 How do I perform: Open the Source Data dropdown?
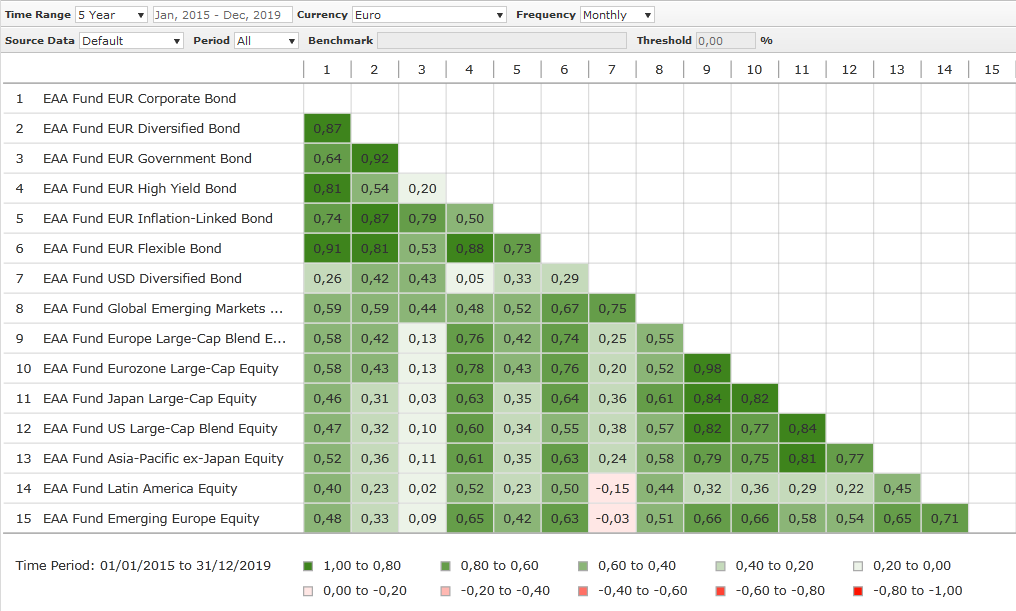(x=131, y=41)
